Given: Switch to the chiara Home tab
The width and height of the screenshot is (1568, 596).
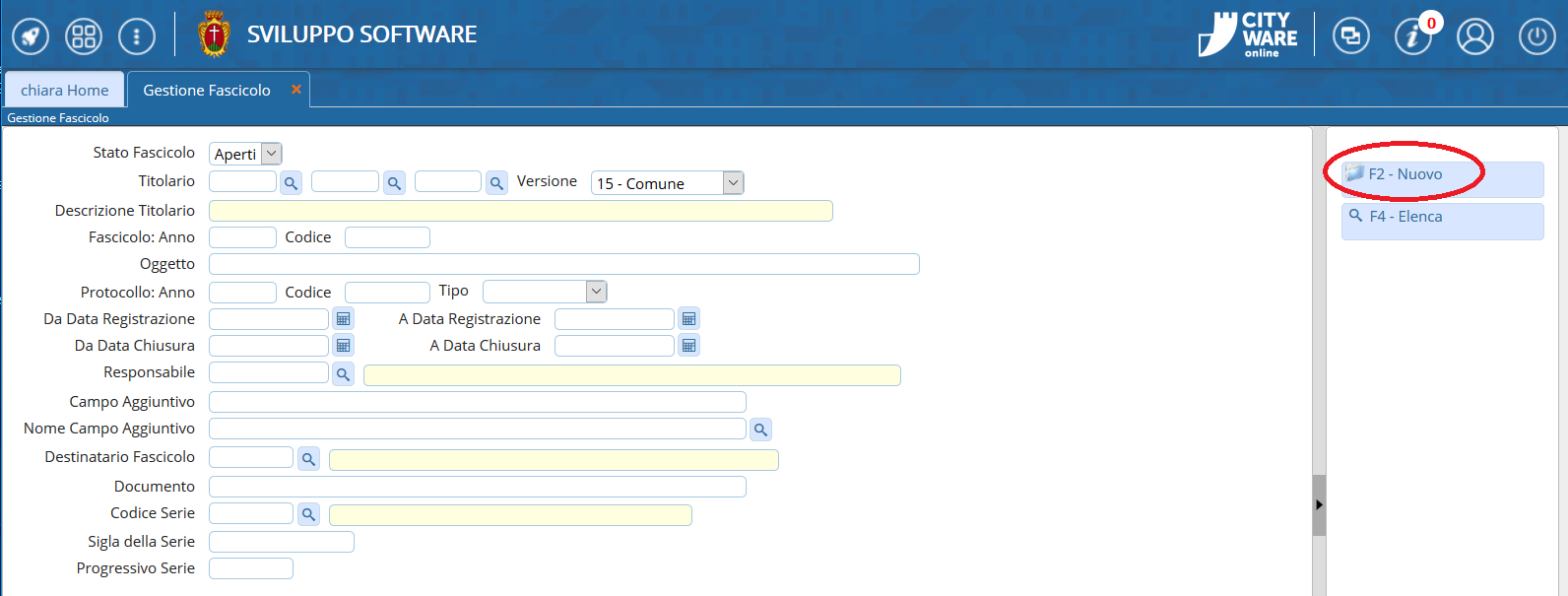Looking at the screenshot, I should [65, 91].
